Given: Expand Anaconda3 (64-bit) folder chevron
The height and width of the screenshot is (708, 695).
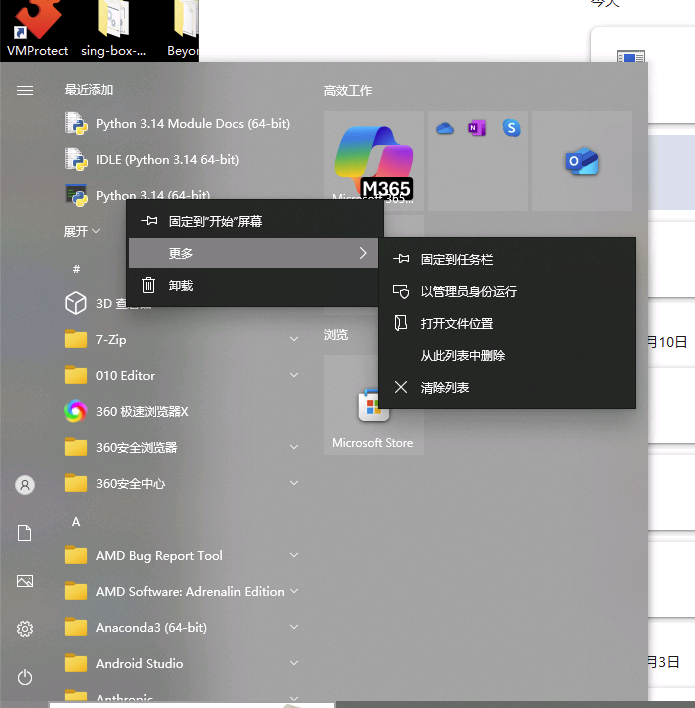Looking at the screenshot, I should tap(294, 627).
